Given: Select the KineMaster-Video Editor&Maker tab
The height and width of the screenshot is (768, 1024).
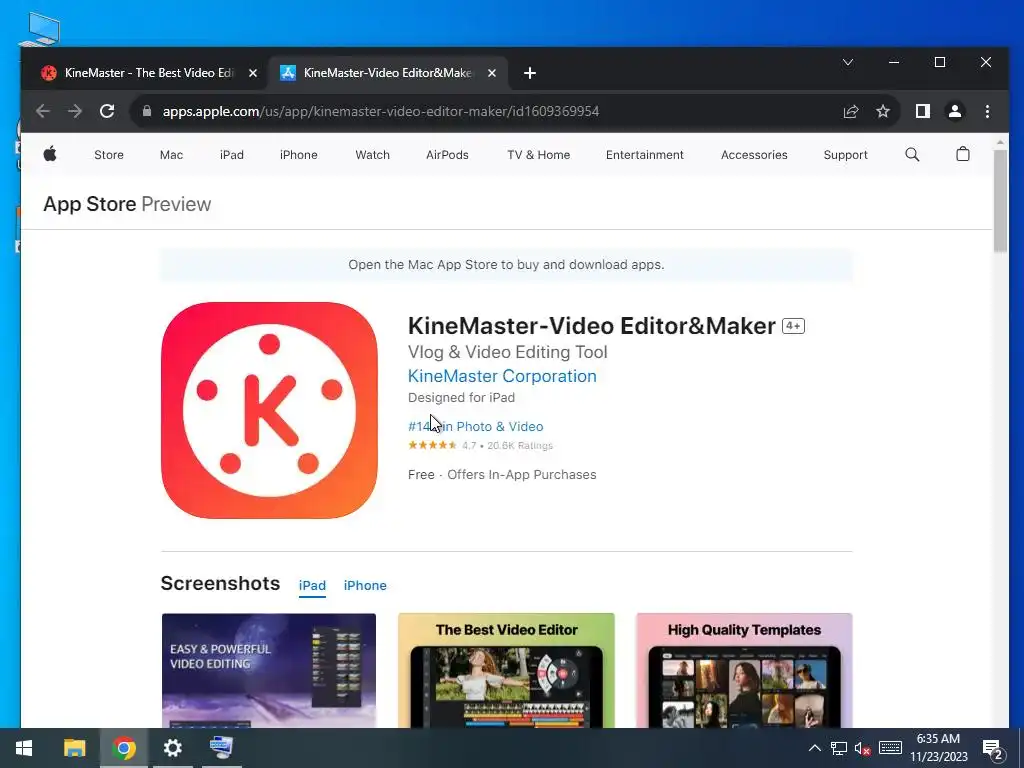Looking at the screenshot, I should [388, 73].
